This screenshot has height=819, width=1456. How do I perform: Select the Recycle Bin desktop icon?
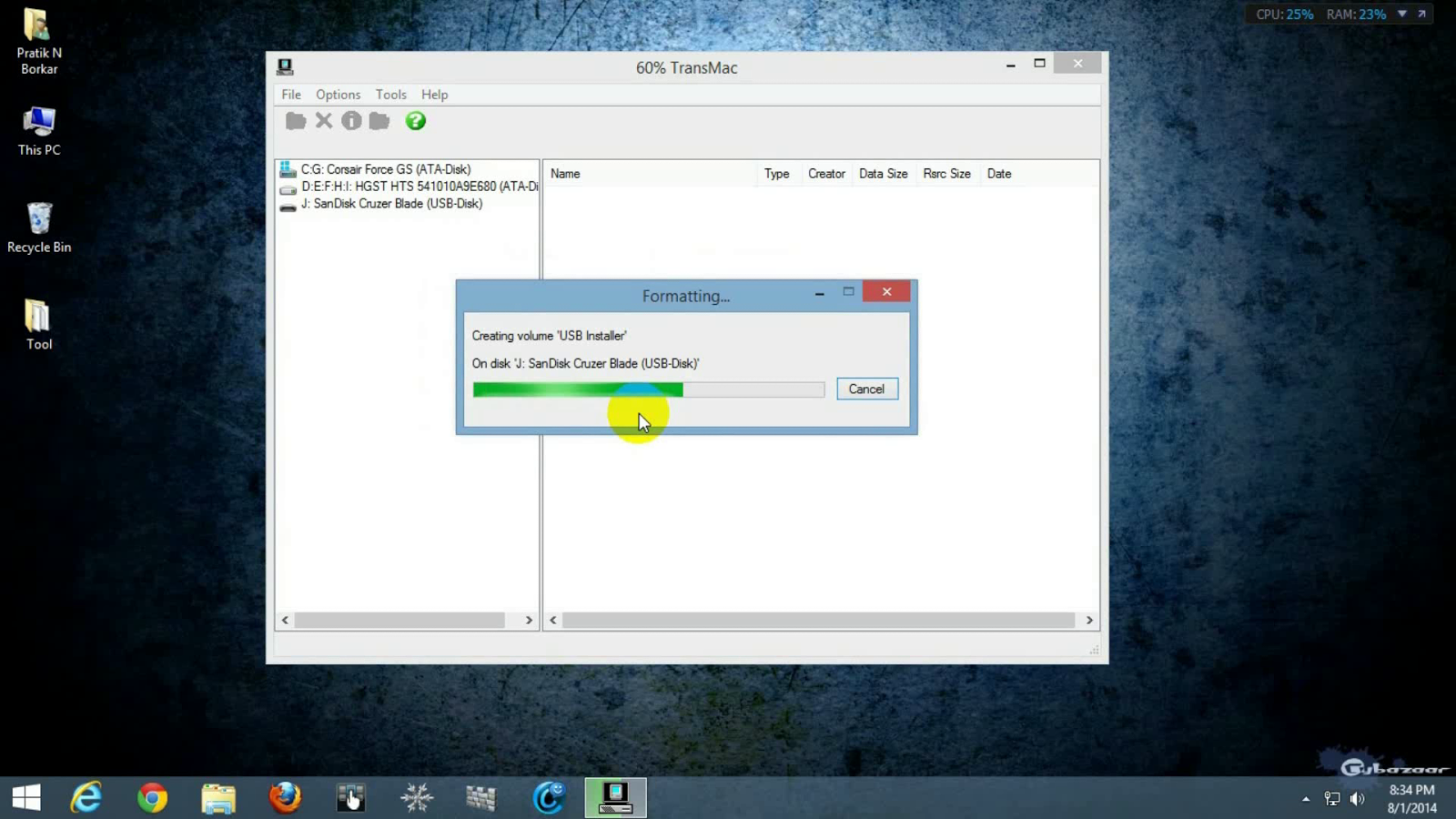(x=39, y=228)
